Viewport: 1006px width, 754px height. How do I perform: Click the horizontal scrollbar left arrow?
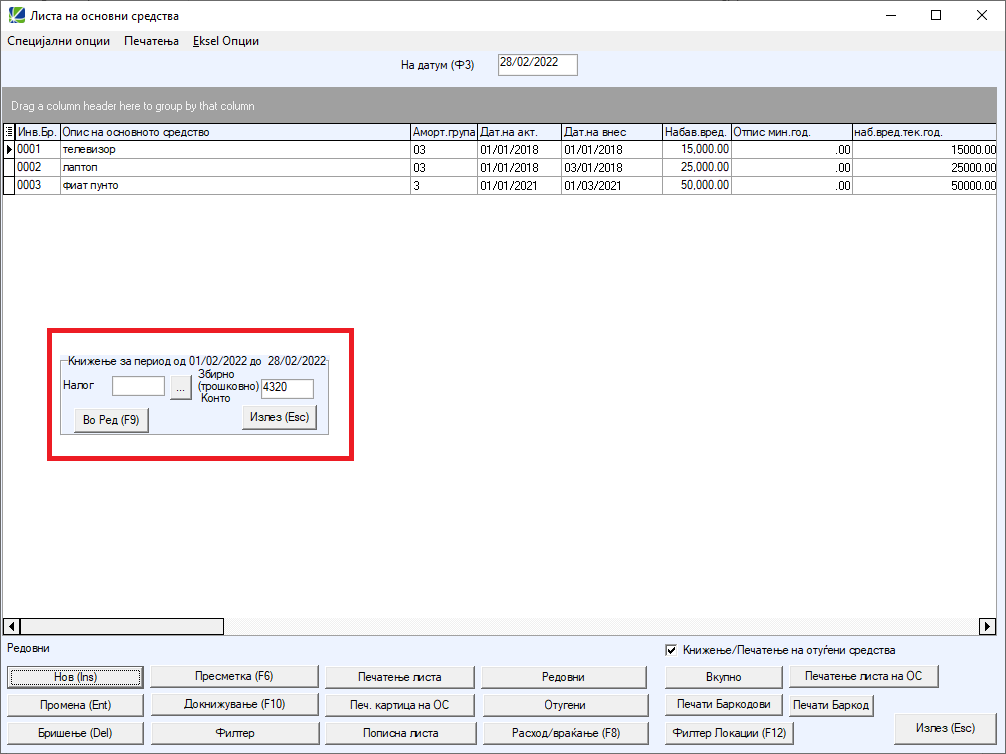[12, 626]
